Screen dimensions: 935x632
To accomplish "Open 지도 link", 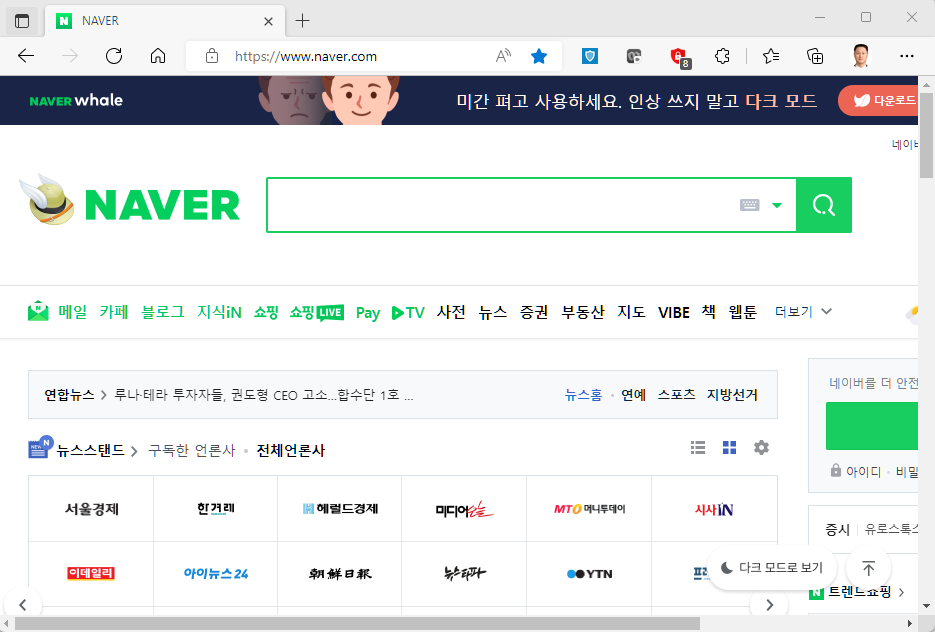I will point(631,312).
